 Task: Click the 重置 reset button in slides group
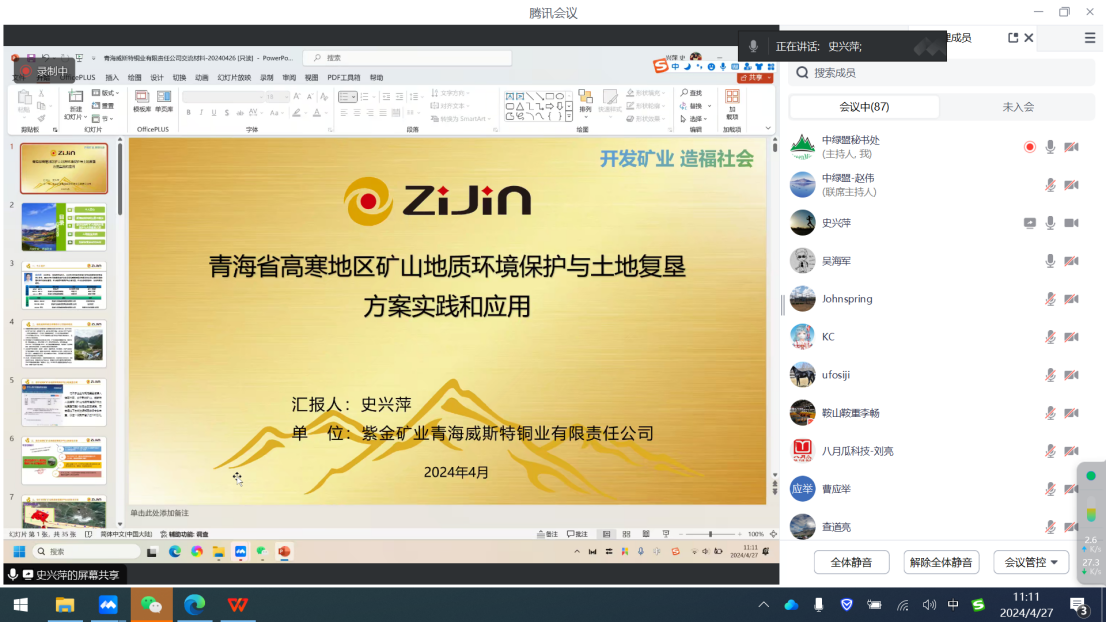pyautogui.click(x=103, y=106)
